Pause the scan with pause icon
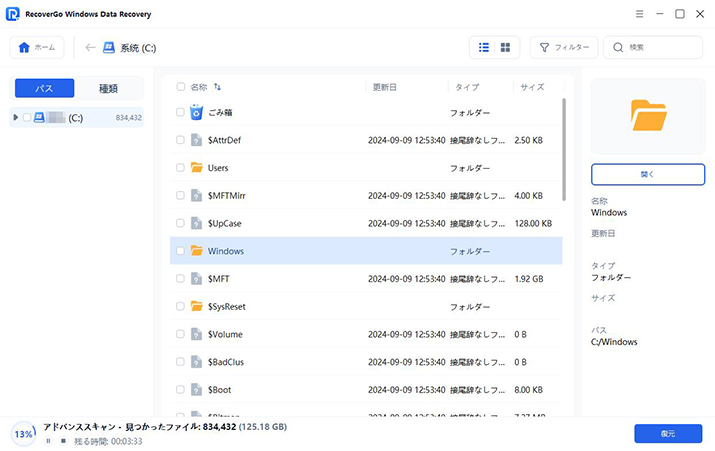This screenshot has width=715, height=451. point(48,441)
